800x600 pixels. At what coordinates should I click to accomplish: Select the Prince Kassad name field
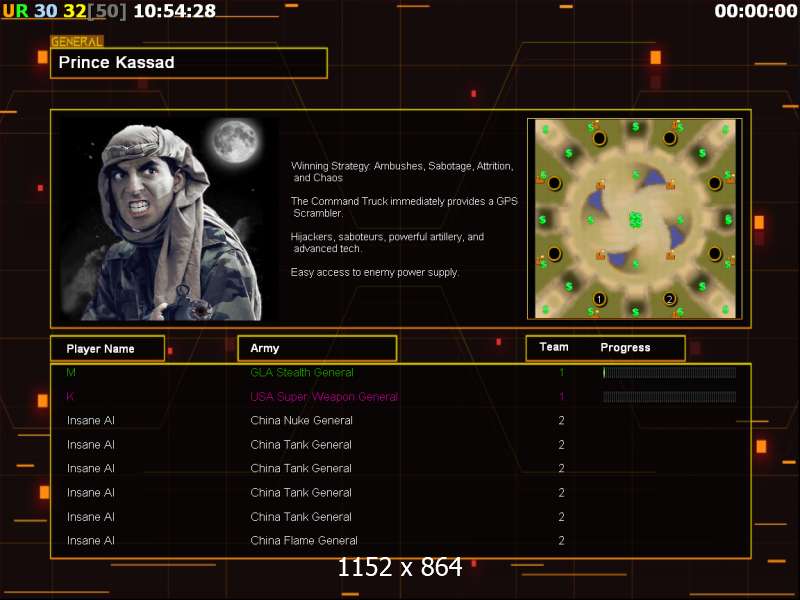189,63
